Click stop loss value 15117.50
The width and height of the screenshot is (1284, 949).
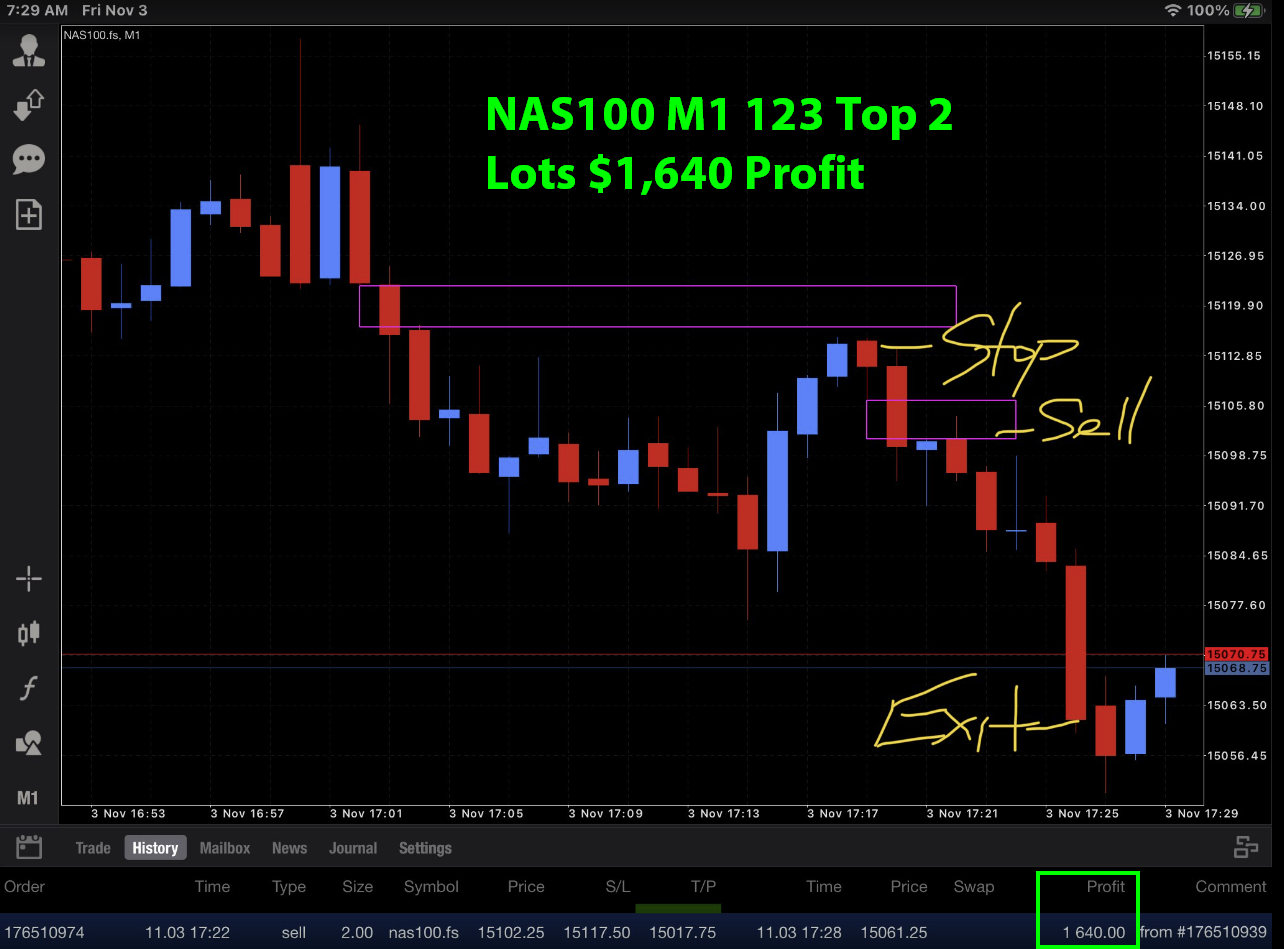[x=596, y=932]
